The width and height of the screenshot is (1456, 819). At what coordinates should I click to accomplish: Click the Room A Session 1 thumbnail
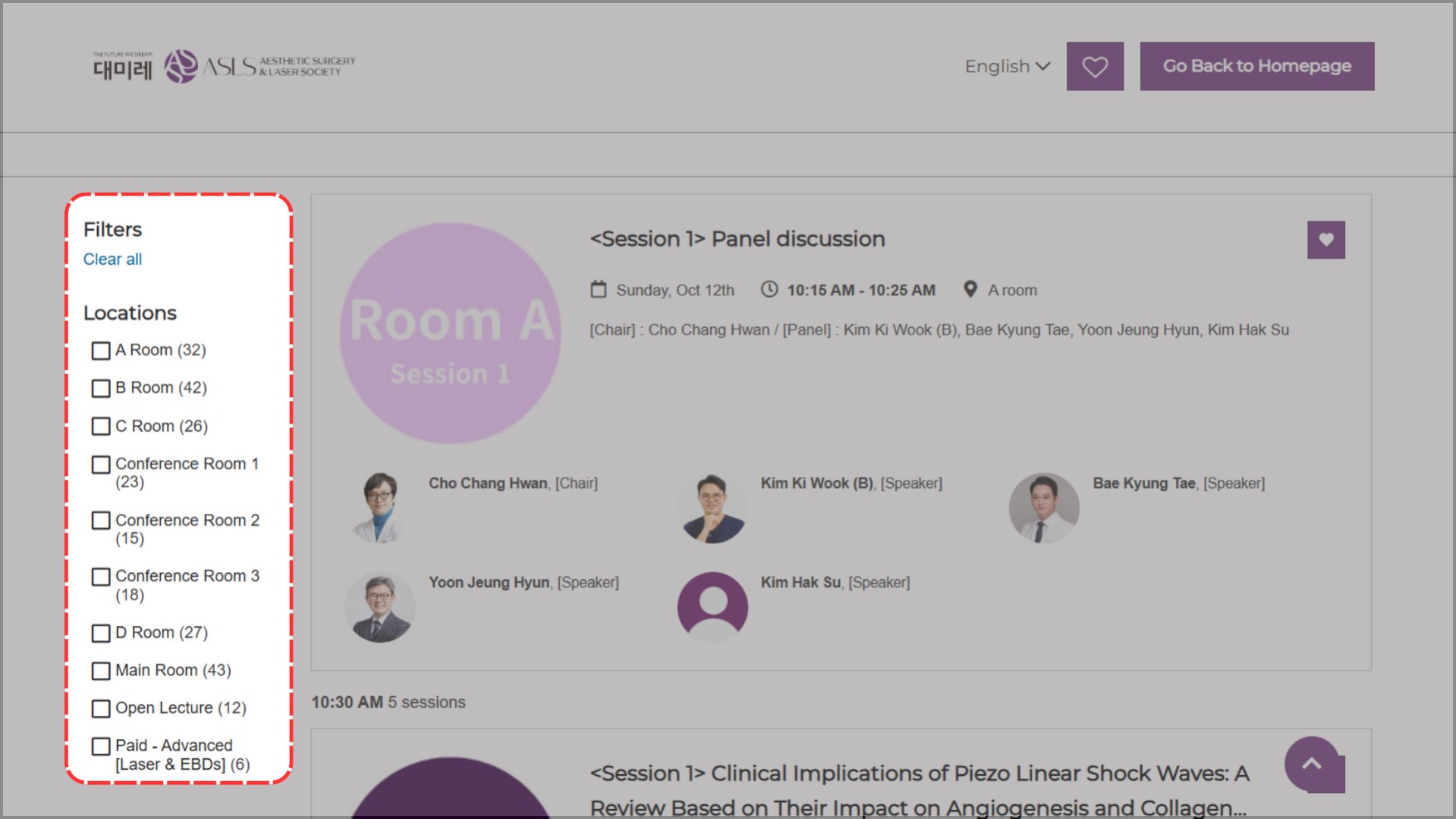tap(450, 333)
